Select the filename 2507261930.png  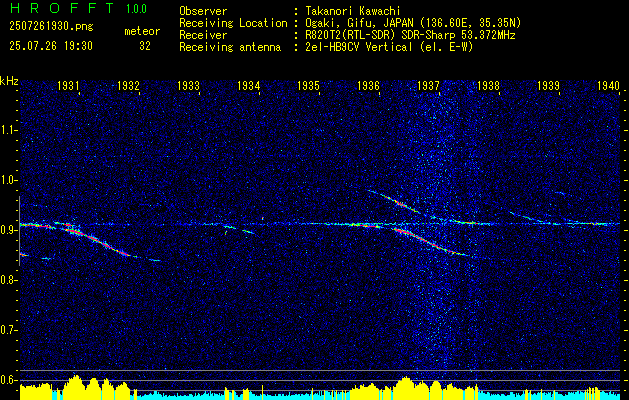(51, 27)
